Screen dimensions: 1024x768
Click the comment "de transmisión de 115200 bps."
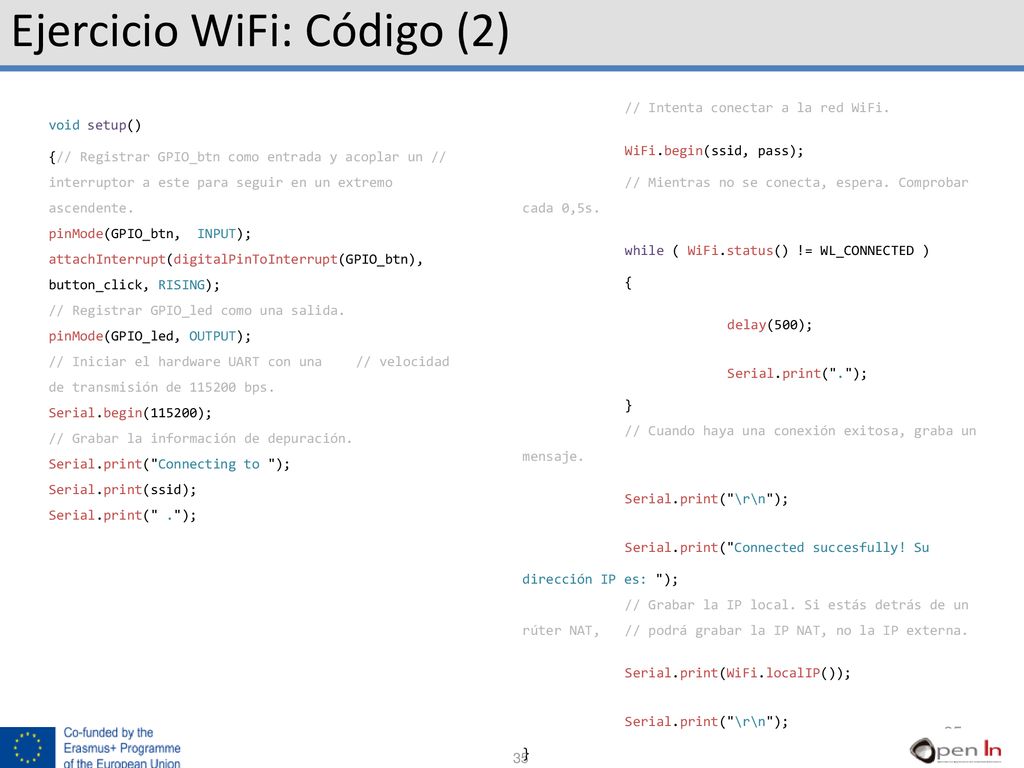tap(161, 387)
